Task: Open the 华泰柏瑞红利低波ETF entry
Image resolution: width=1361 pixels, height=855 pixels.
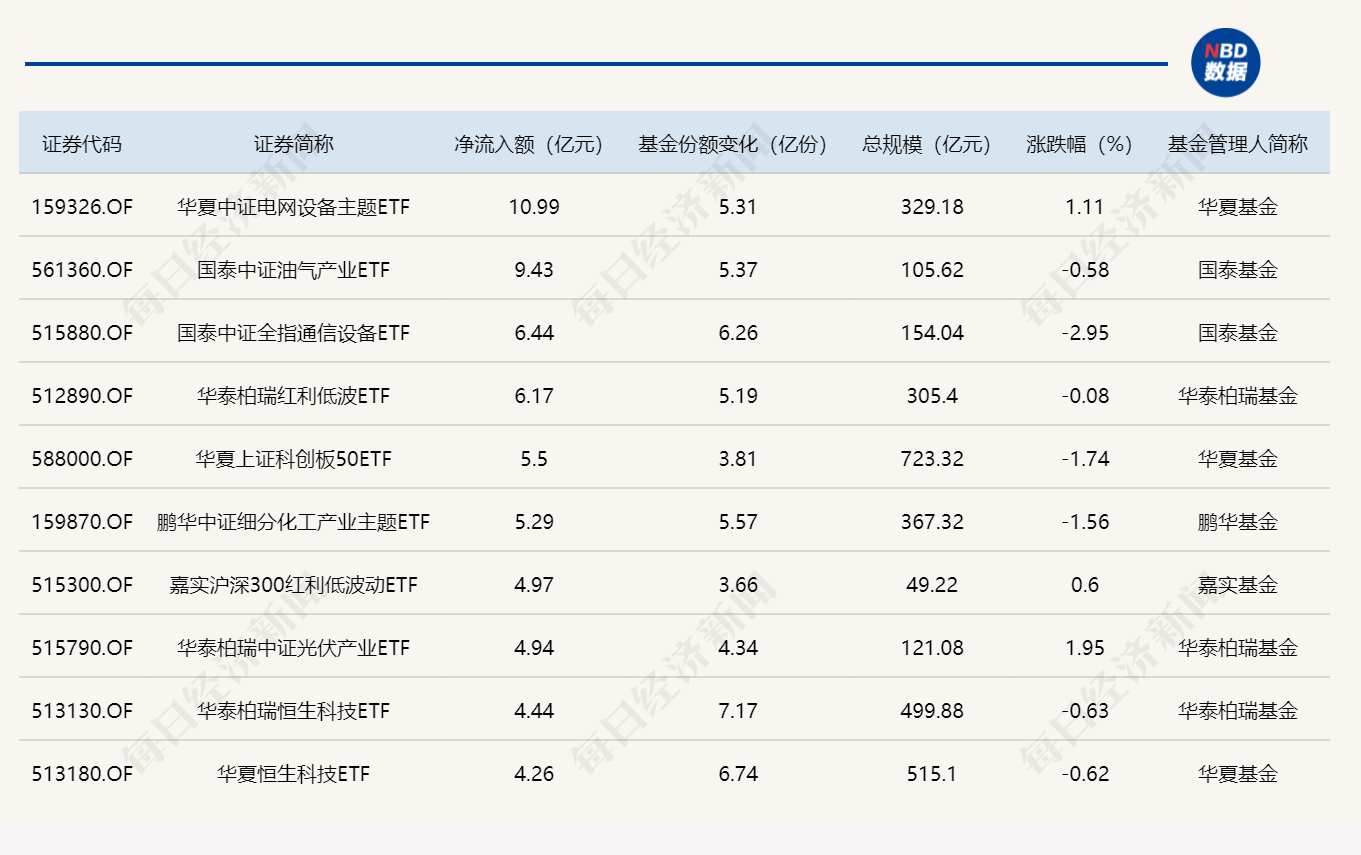Action: [293, 396]
